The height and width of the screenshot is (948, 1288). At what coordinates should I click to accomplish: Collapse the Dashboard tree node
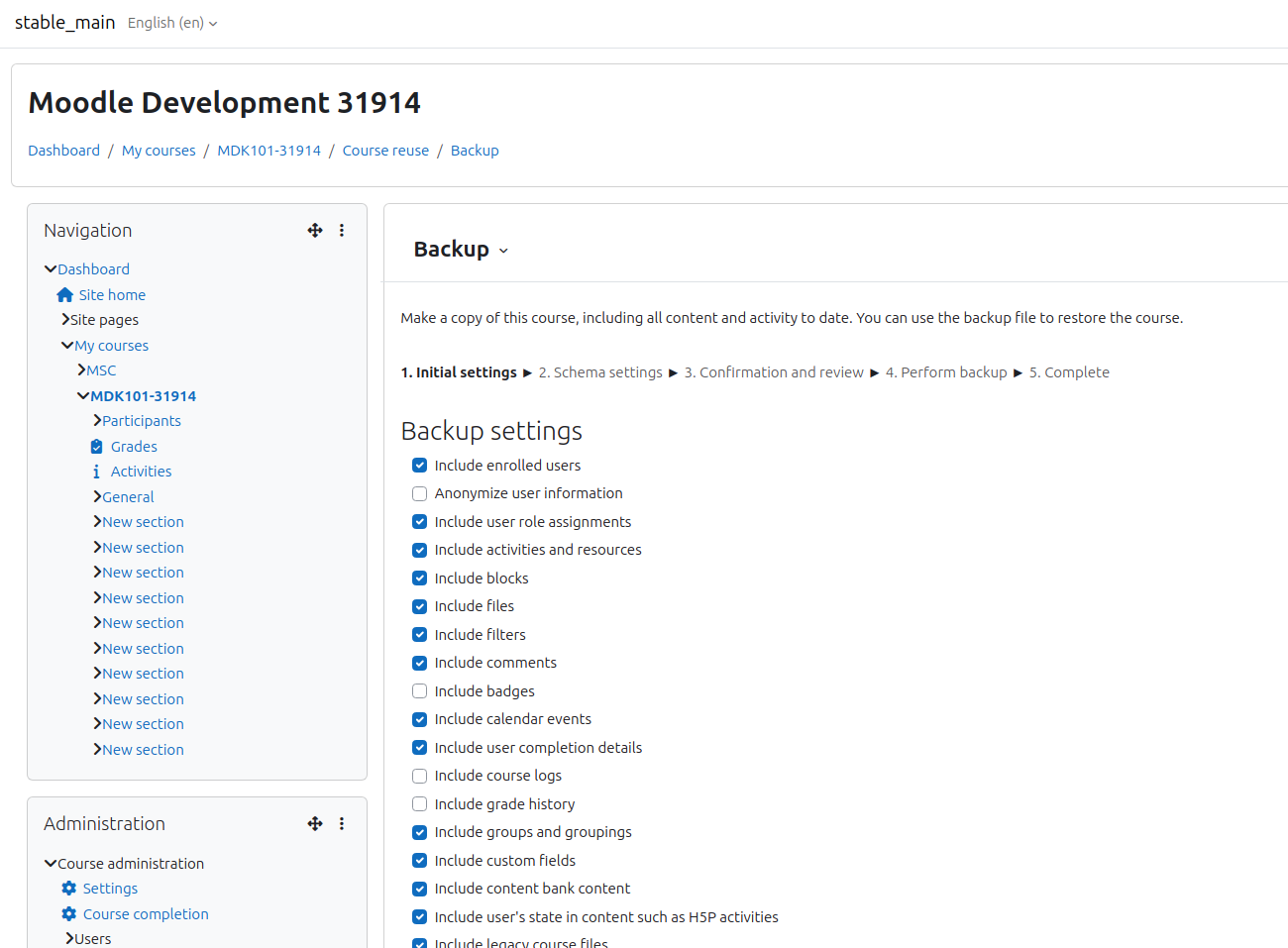51,269
